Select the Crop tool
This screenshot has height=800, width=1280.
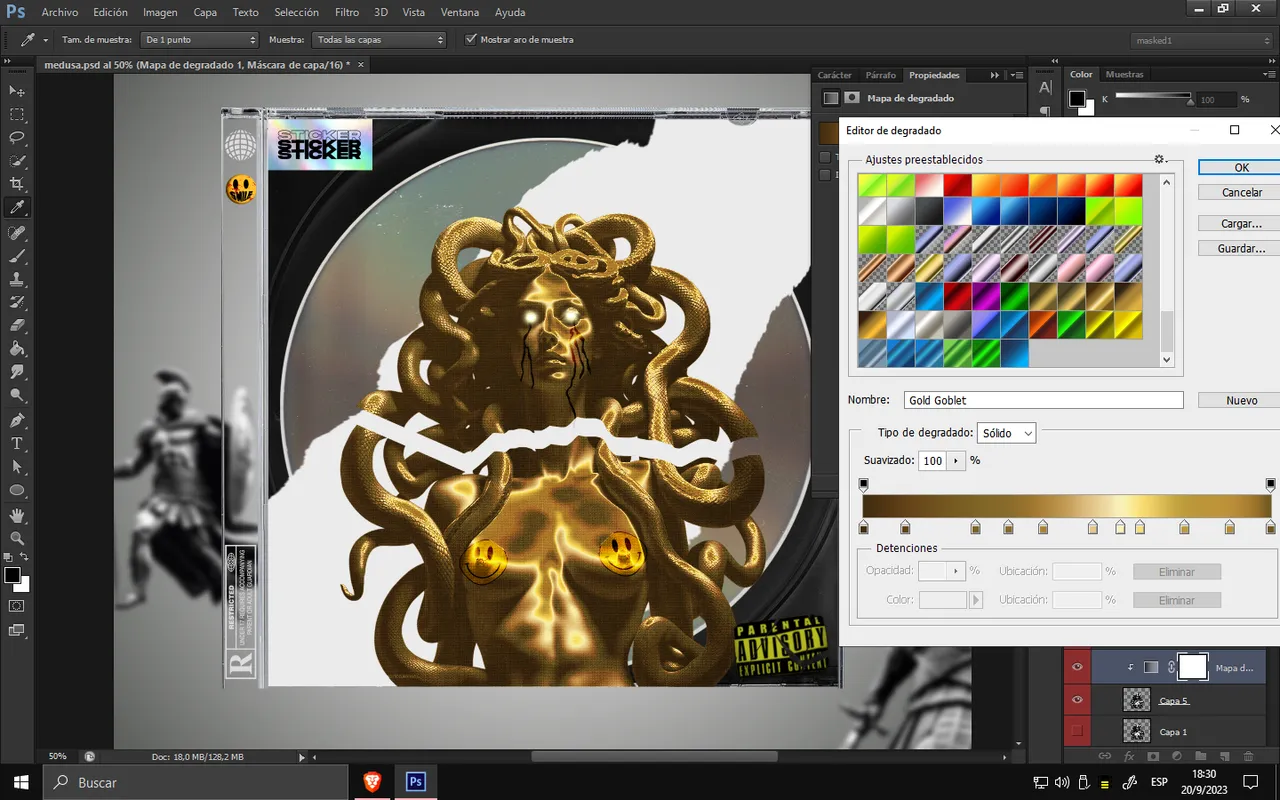click(x=17, y=184)
